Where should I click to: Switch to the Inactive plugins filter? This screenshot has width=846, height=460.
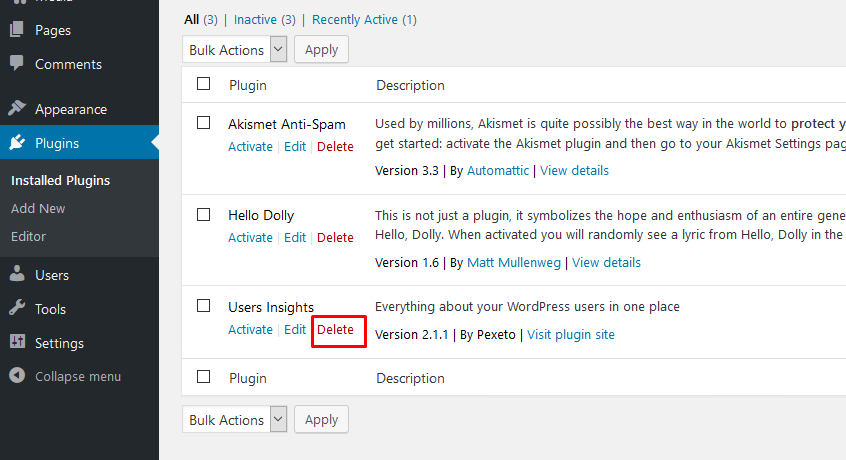[255, 19]
